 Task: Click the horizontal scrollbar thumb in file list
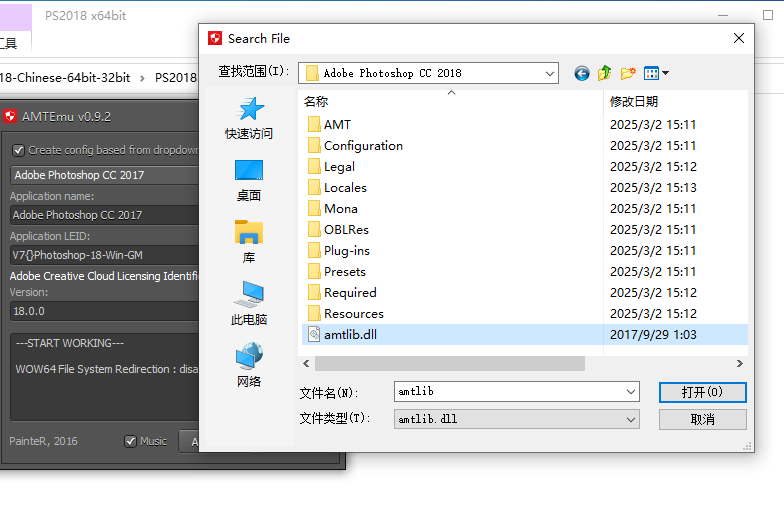tap(450, 364)
